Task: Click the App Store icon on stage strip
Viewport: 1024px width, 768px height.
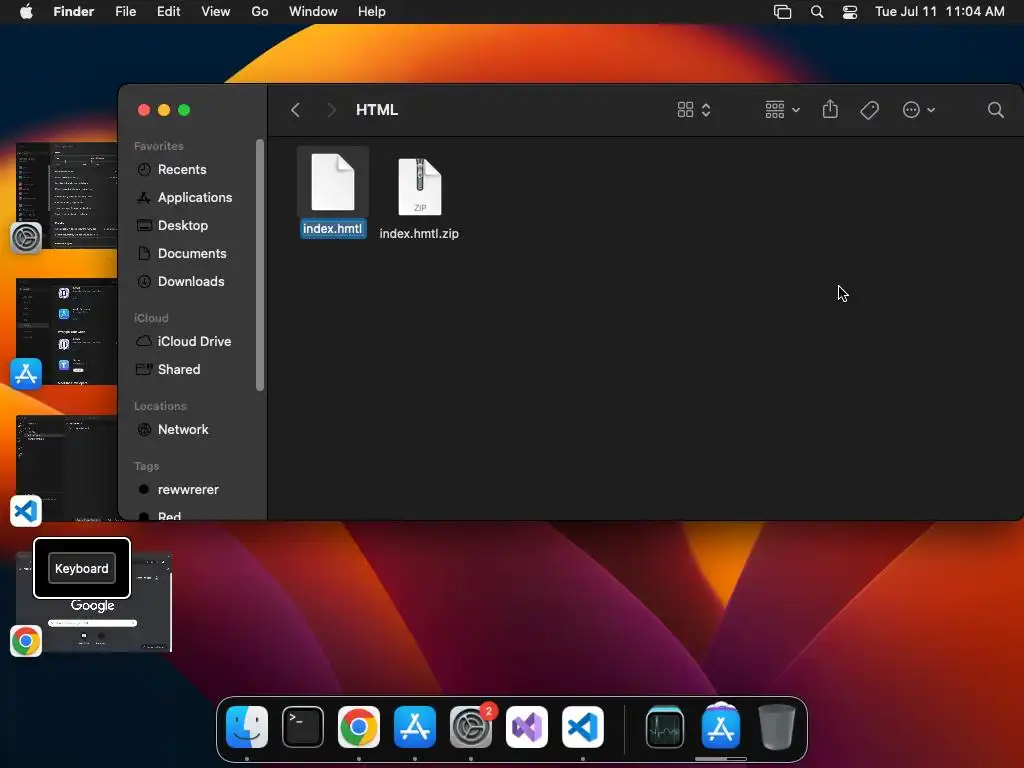Action: [26, 374]
